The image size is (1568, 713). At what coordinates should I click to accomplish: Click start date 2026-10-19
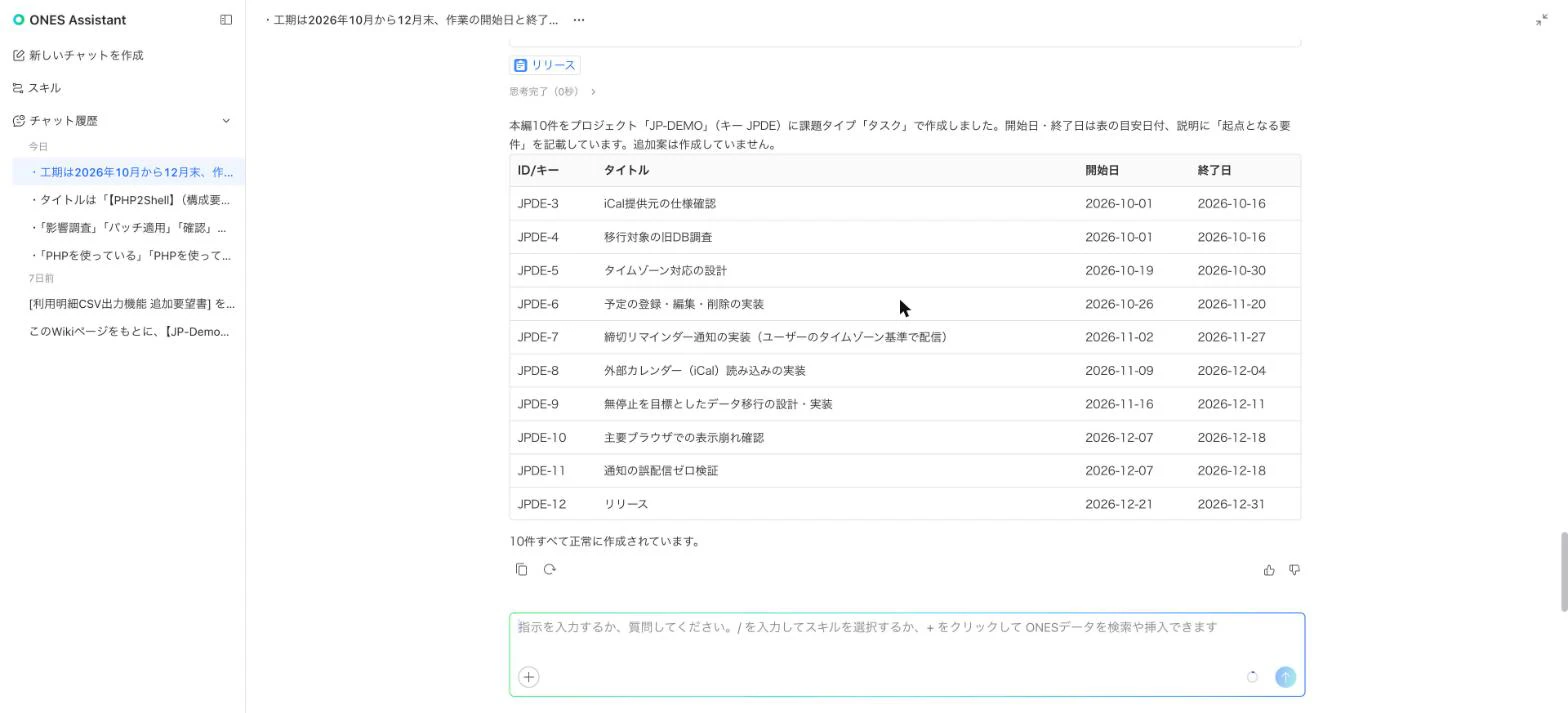(x=1119, y=271)
